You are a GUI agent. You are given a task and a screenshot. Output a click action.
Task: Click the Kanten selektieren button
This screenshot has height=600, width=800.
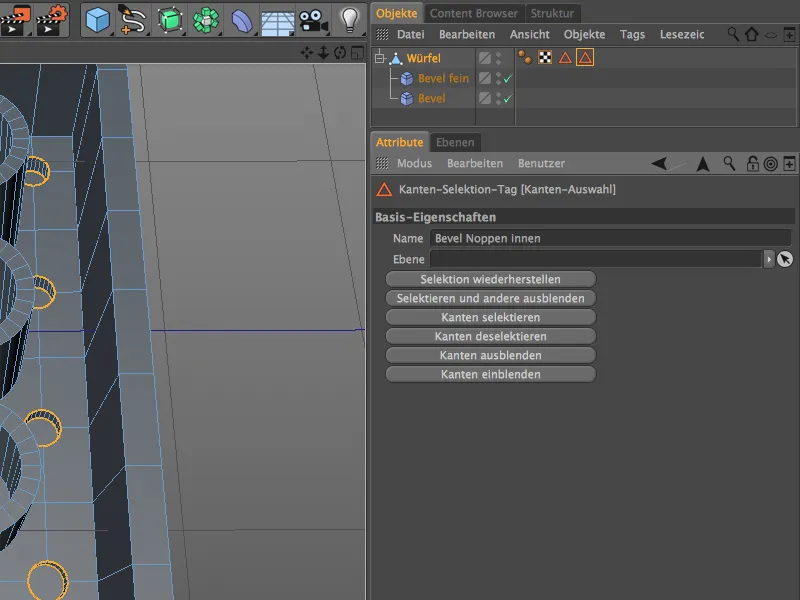pyautogui.click(x=490, y=317)
